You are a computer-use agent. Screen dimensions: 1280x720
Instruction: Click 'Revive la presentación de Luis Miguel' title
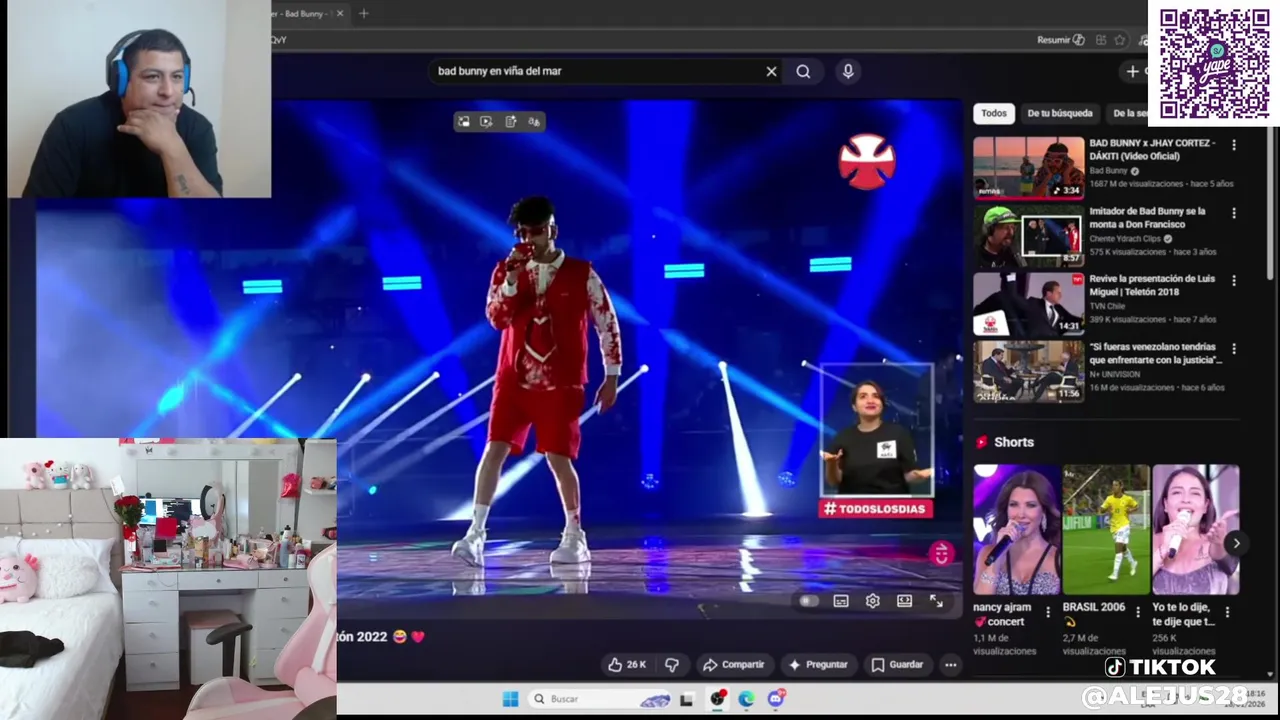coord(1152,285)
